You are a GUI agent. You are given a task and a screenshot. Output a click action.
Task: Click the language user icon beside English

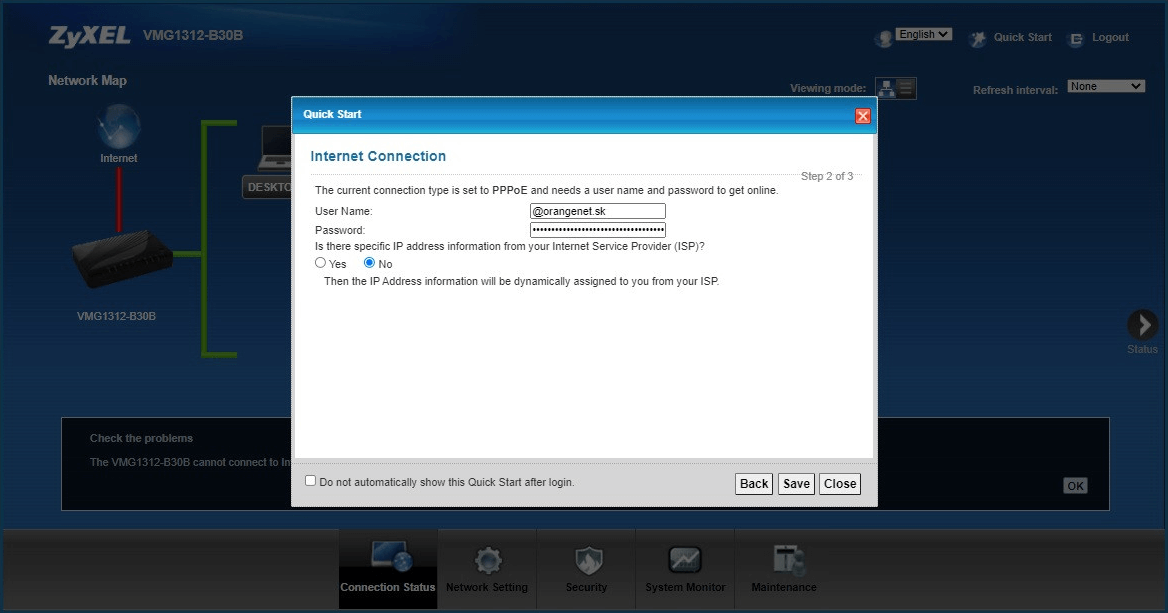point(883,39)
